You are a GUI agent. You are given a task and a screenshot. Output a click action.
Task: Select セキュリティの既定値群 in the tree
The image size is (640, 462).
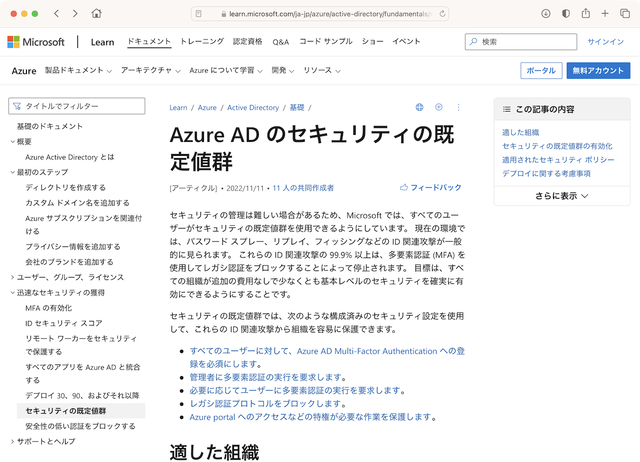[x=81, y=411]
